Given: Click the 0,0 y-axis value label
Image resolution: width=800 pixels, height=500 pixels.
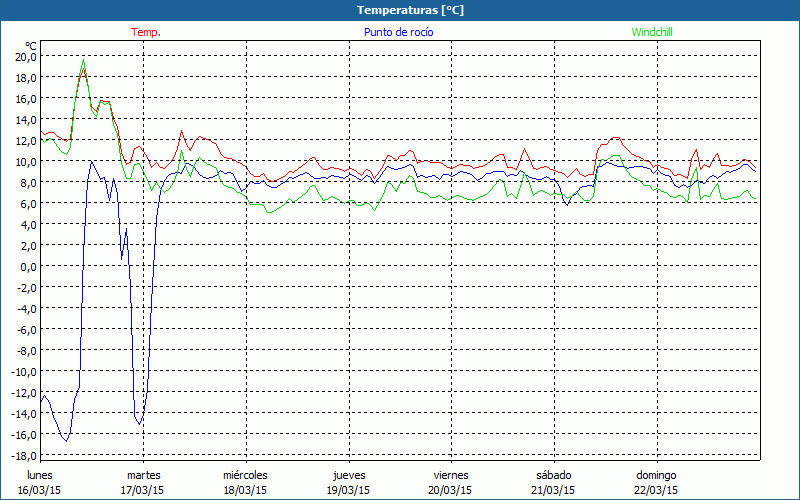Looking at the screenshot, I should (29, 267).
